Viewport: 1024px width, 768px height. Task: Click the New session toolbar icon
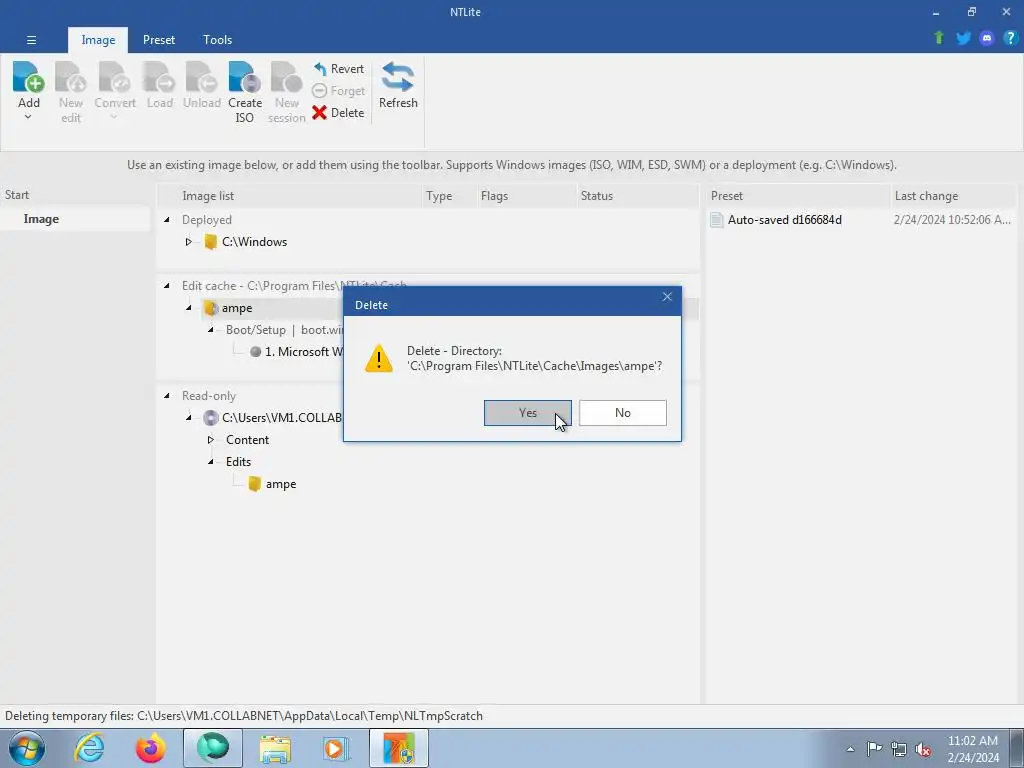287,78
